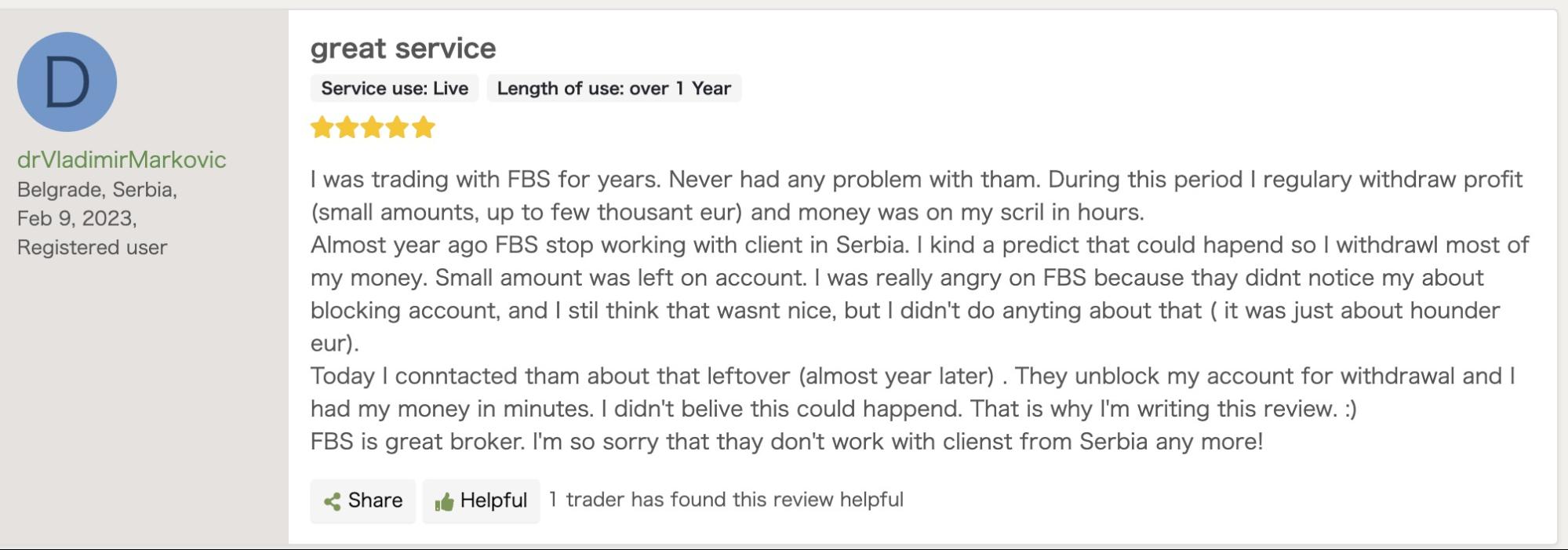Open drVladimirMarkovic's profile link
This screenshot has height=550, width=1568.
(x=122, y=159)
